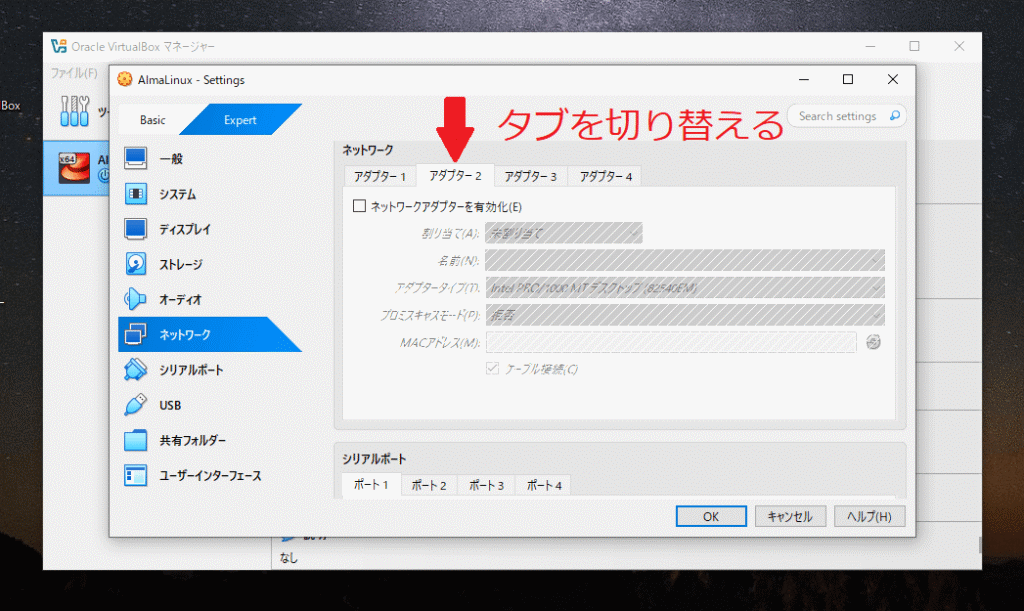Image resolution: width=1024 pixels, height=611 pixels.
Task: Select the ポート 4 serial tab
Action: tap(544, 486)
